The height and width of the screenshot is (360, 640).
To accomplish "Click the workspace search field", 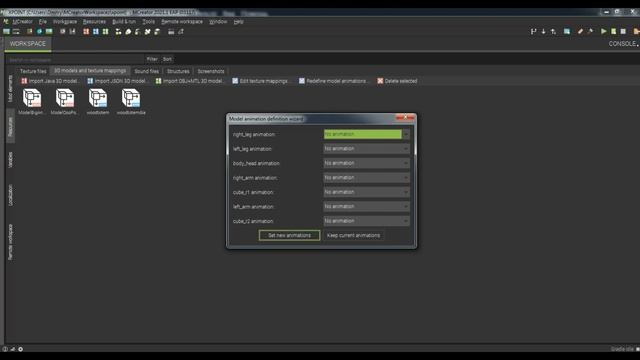I will (75, 59).
